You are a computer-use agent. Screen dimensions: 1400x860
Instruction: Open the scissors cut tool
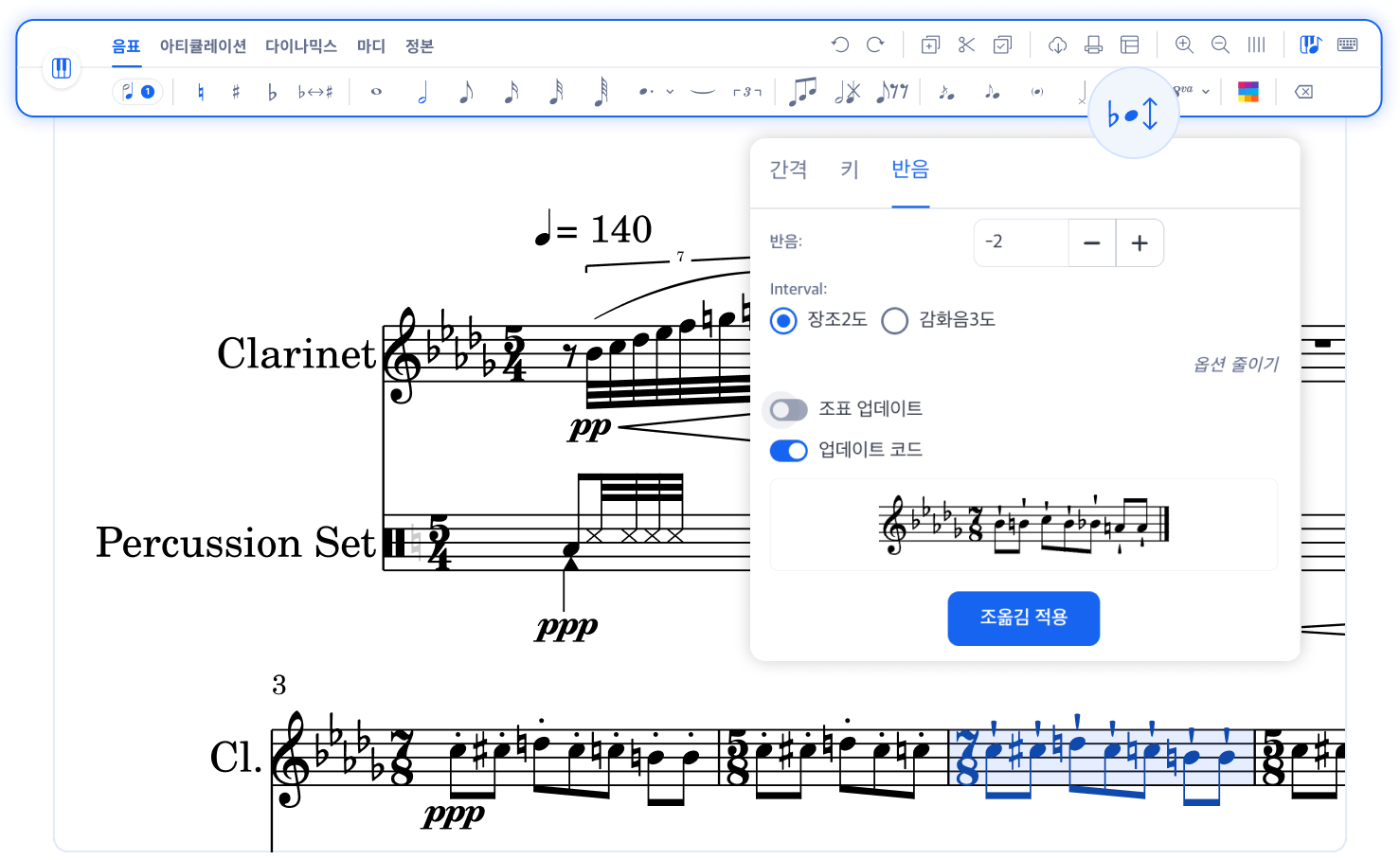click(965, 45)
